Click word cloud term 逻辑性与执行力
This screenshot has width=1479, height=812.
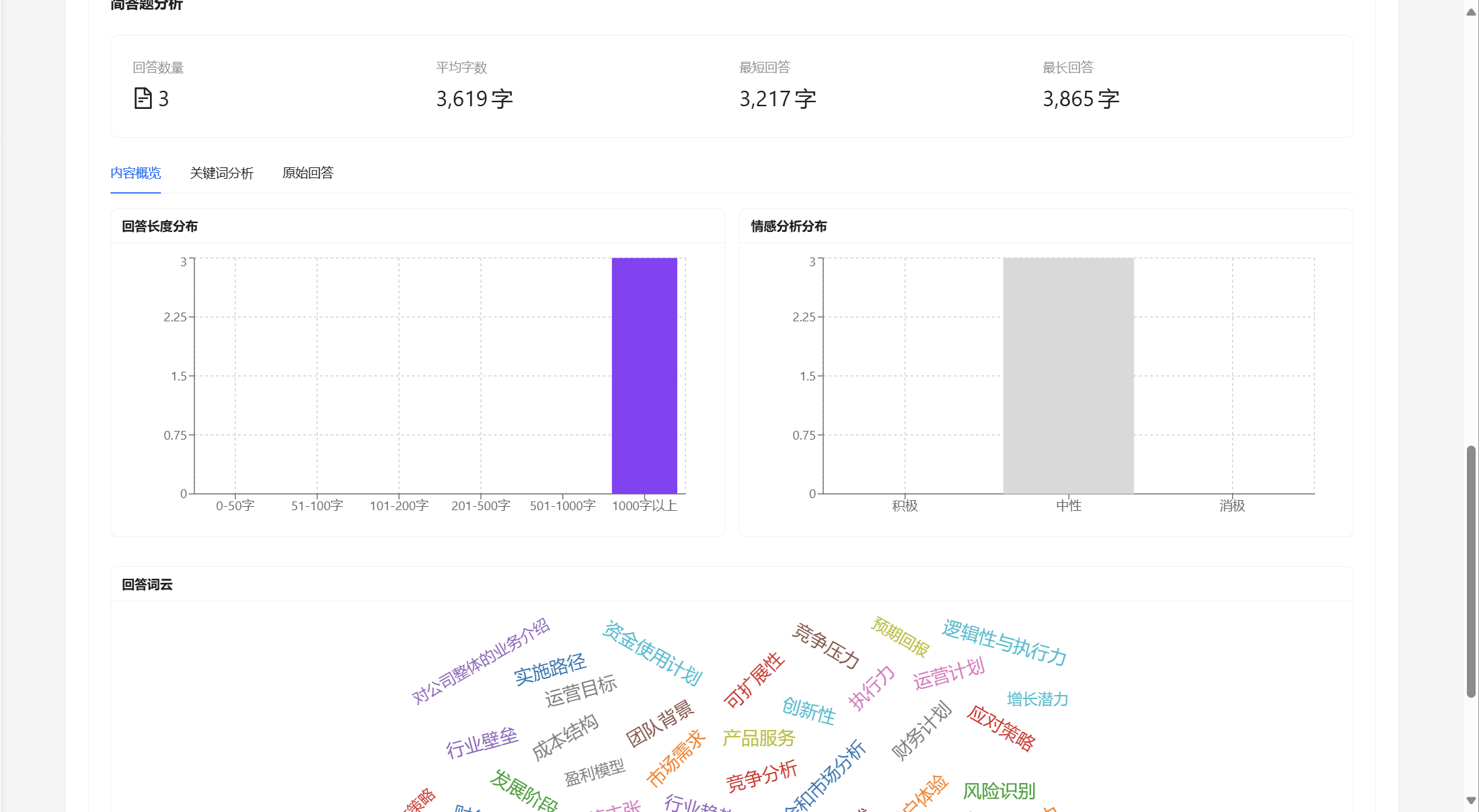click(x=1004, y=642)
